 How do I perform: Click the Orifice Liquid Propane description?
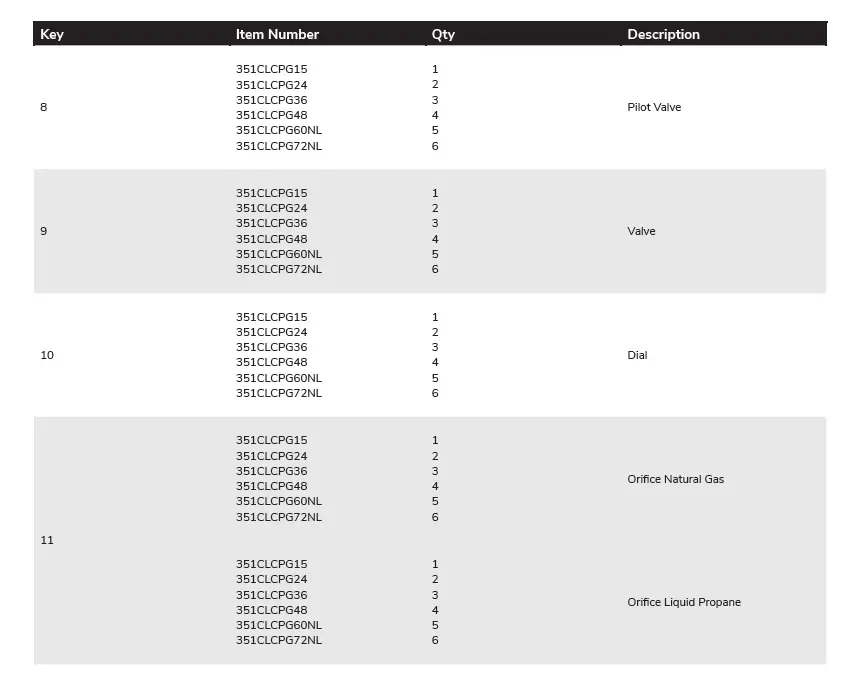coord(684,602)
